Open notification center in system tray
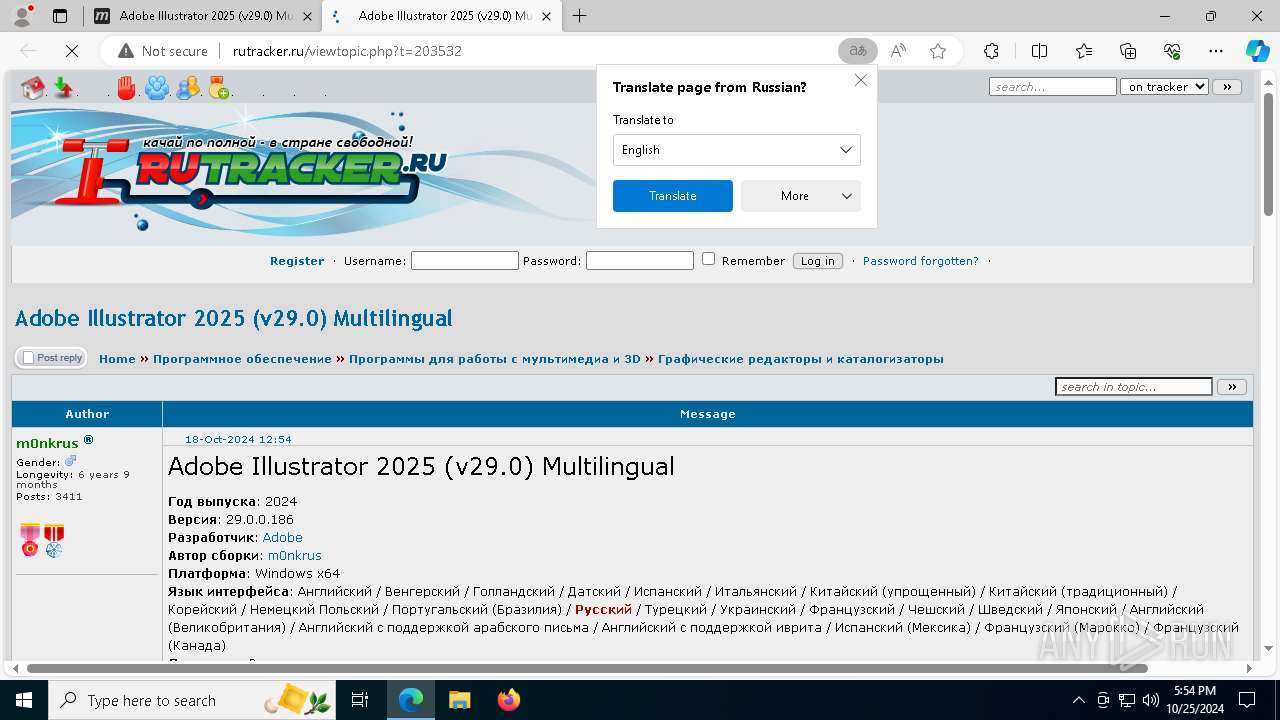This screenshot has height=720, width=1280. coord(1248,700)
